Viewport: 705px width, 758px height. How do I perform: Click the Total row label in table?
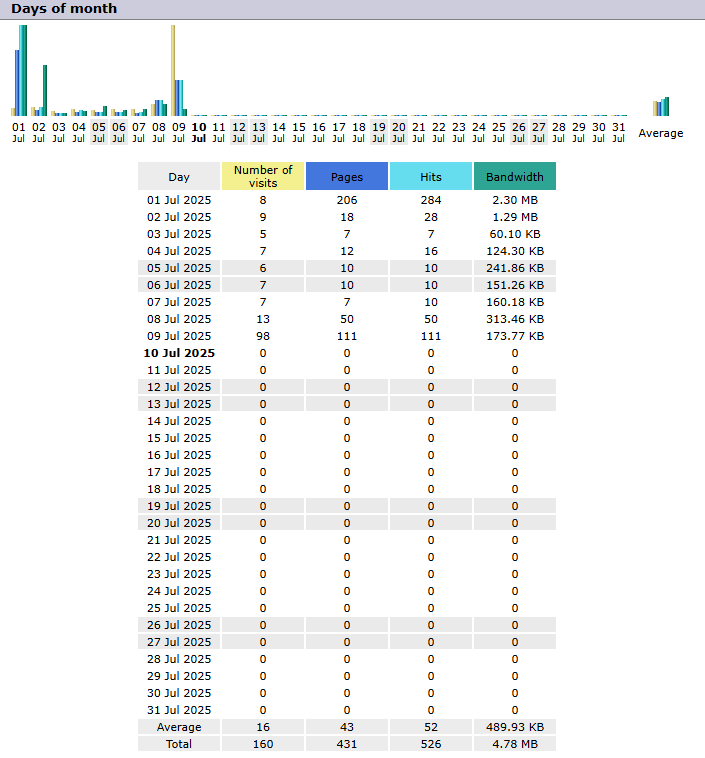pos(179,744)
